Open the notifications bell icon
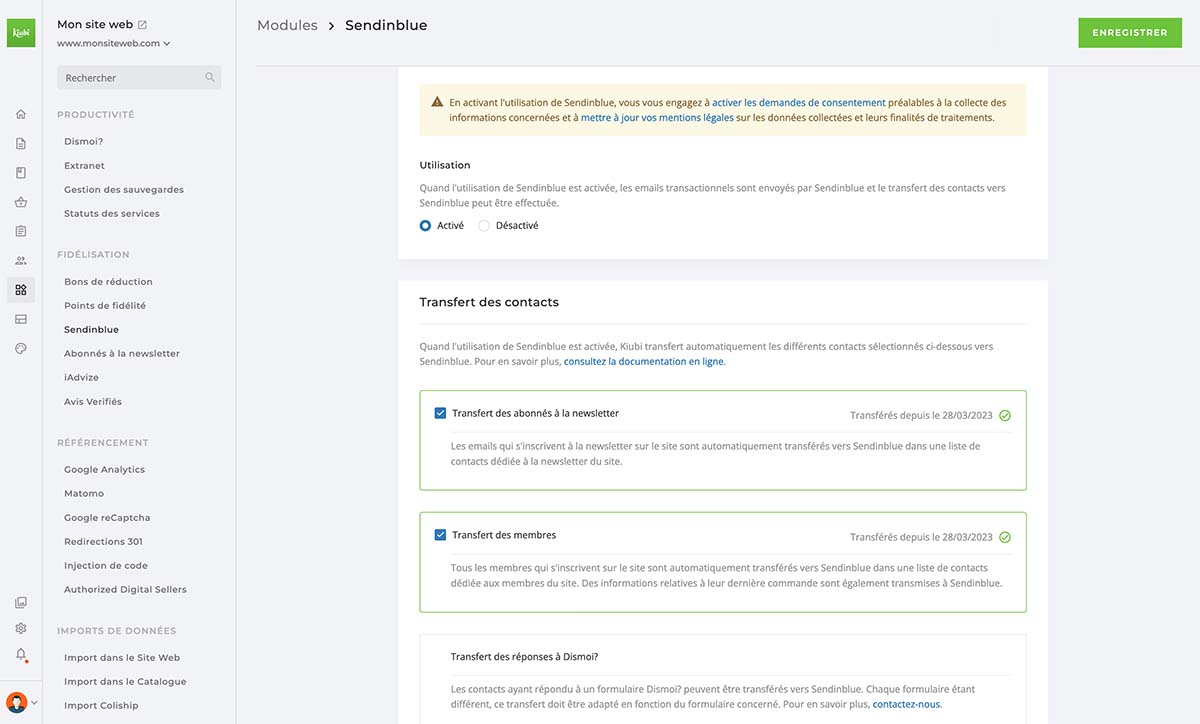This screenshot has width=1200, height=724. point(21,655)
